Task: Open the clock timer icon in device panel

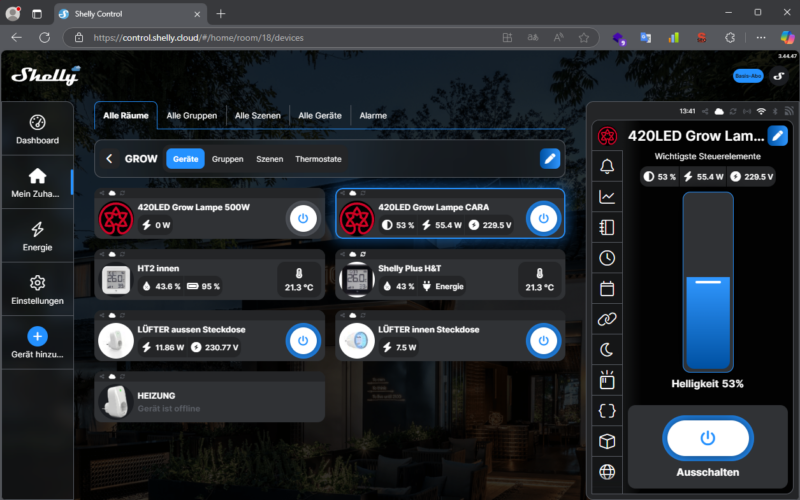Action: click(606, 258)
